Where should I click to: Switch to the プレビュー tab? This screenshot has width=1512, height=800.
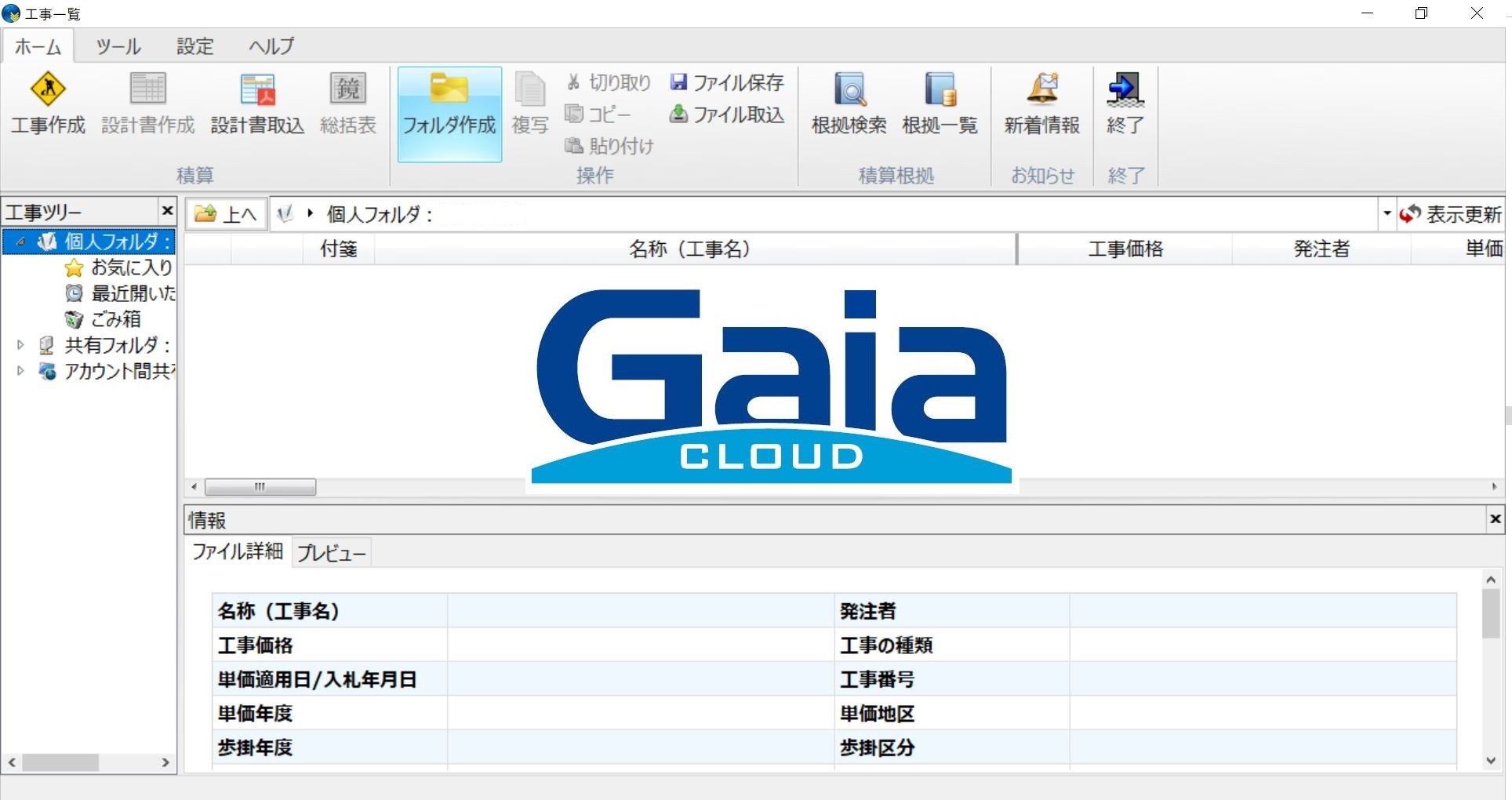[331, 552]
